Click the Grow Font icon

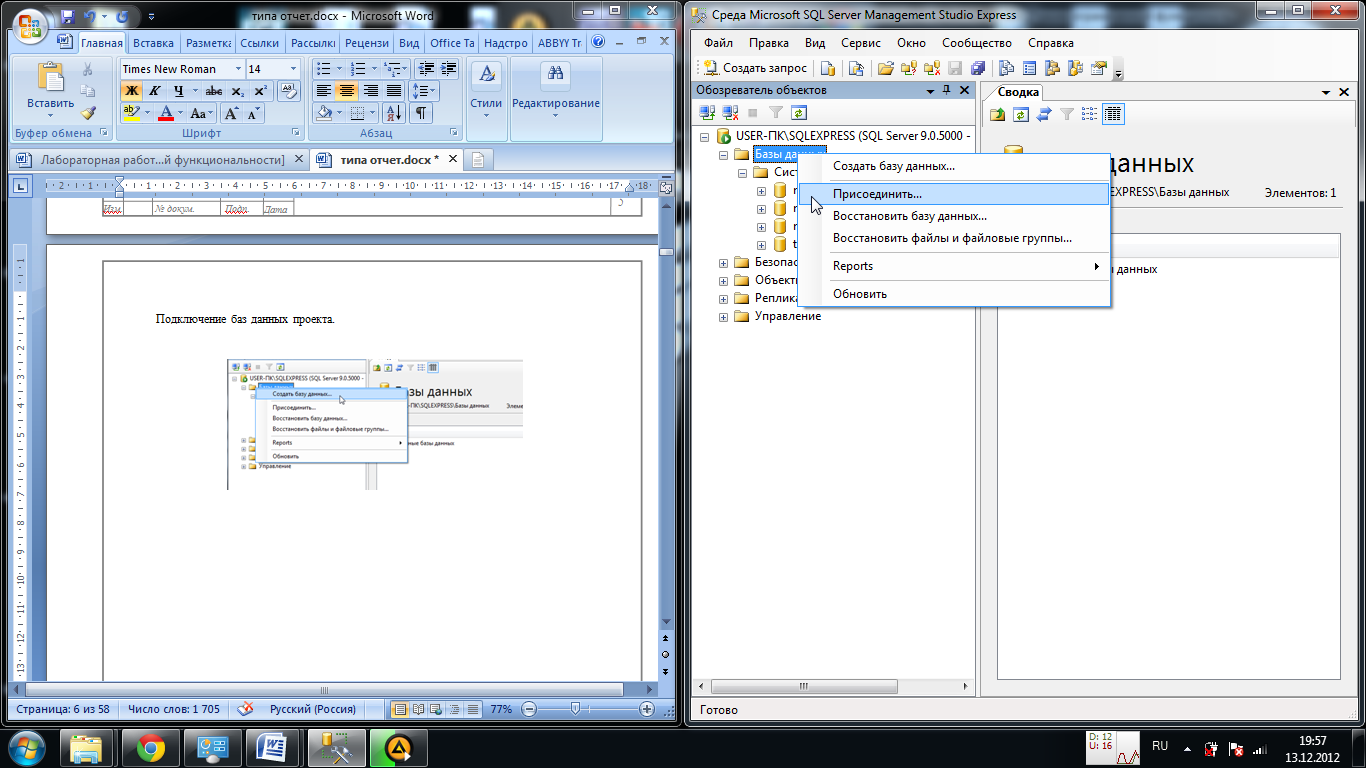(231, 113)
